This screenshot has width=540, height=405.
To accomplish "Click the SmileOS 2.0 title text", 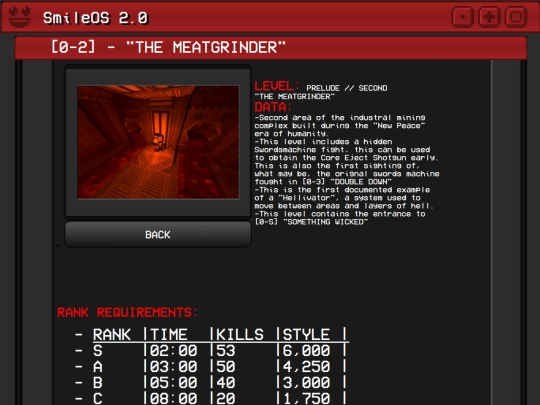I will click(x=95, y=18).
